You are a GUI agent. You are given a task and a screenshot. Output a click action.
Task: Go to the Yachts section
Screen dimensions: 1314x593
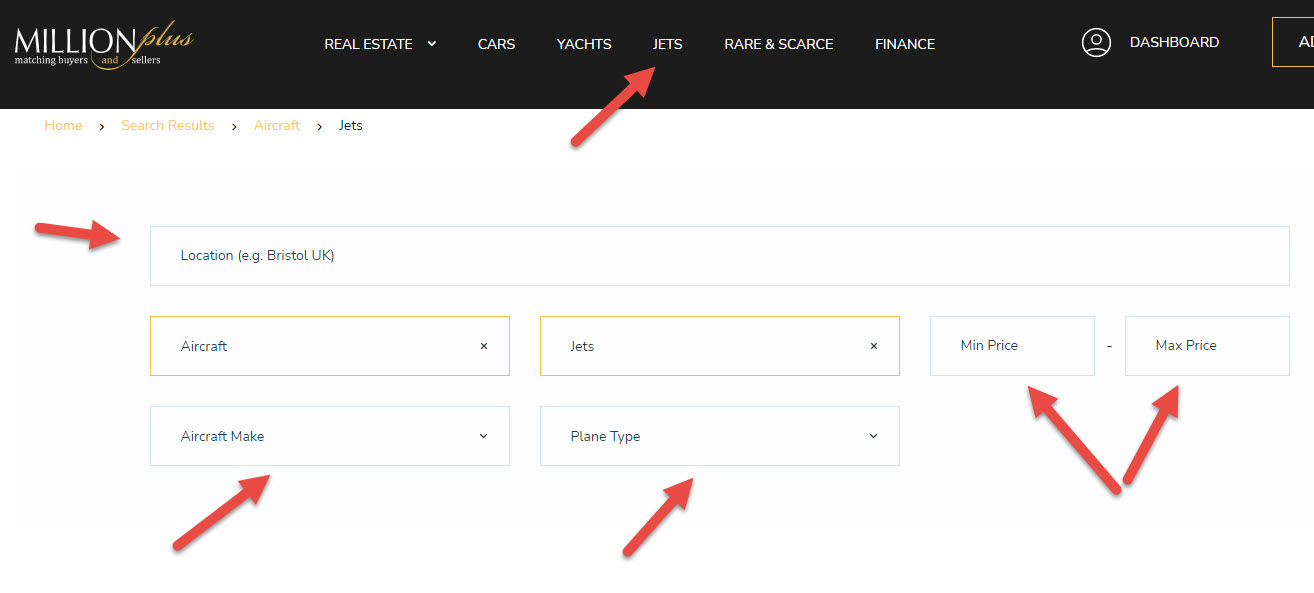pos(584,44)
